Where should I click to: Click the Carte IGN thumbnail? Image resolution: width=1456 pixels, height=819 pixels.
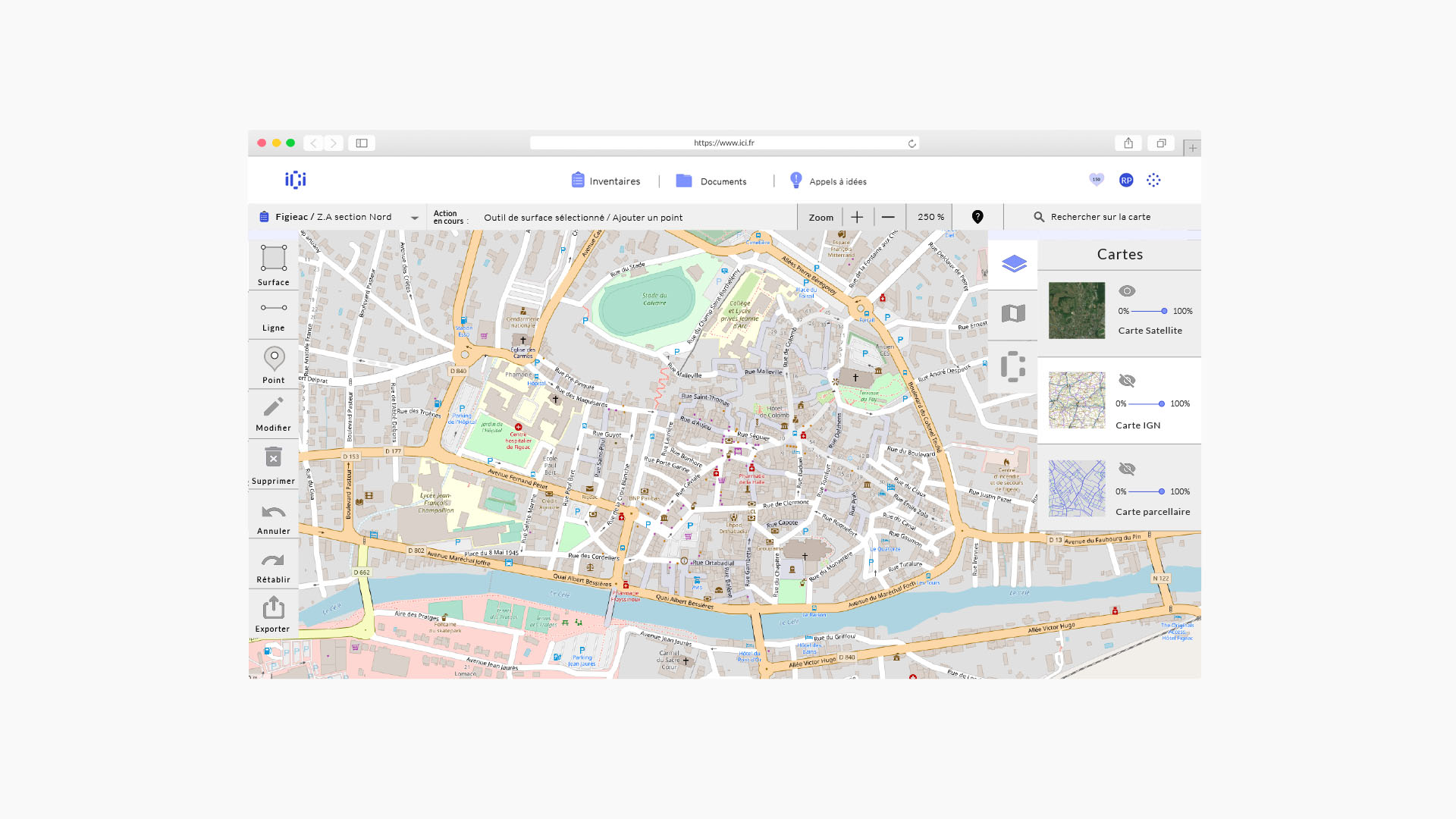(x=1077, y=400)
